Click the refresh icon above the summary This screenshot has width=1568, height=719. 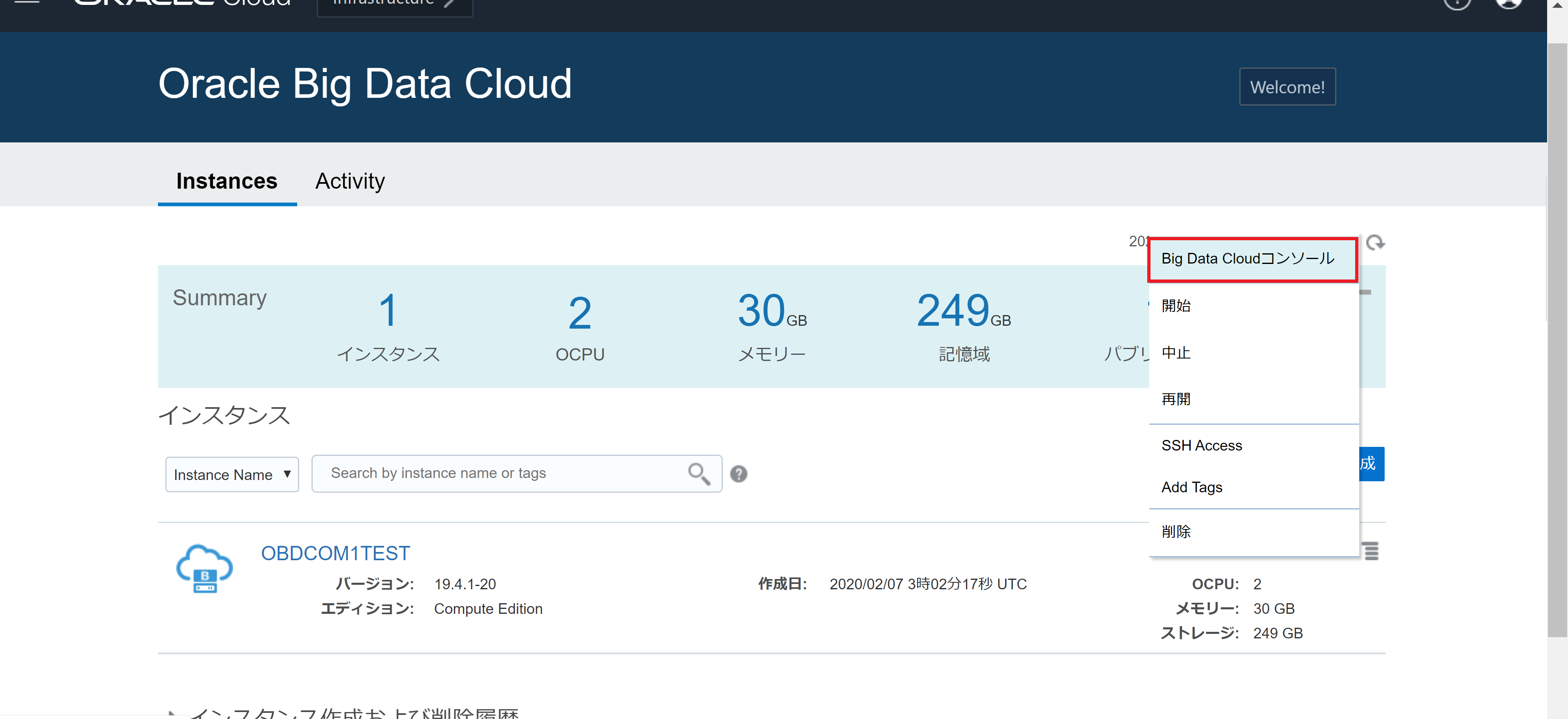pyautogui.click(x=1374, y=243)
